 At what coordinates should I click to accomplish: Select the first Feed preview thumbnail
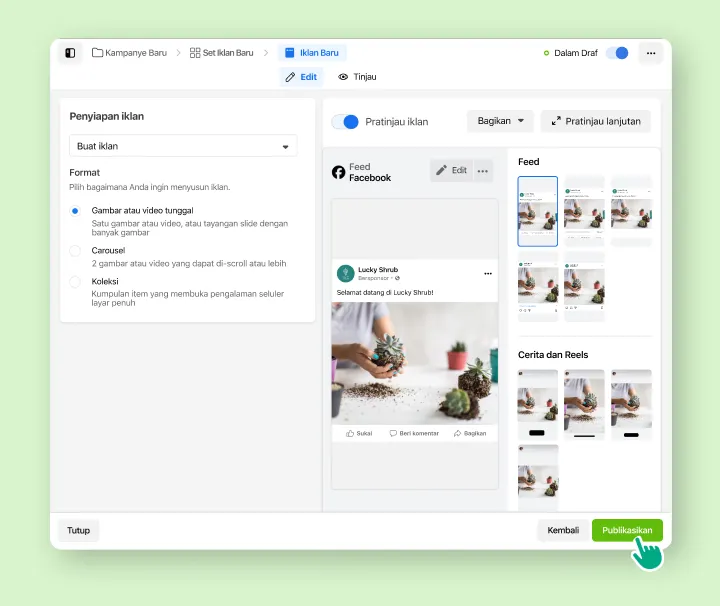(x=537, y=211)
